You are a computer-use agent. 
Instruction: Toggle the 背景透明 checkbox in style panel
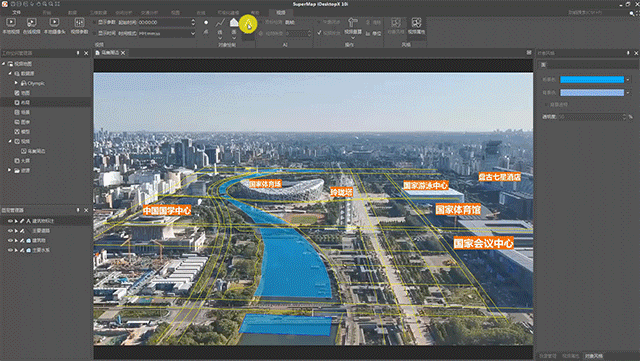pos(546,105)
